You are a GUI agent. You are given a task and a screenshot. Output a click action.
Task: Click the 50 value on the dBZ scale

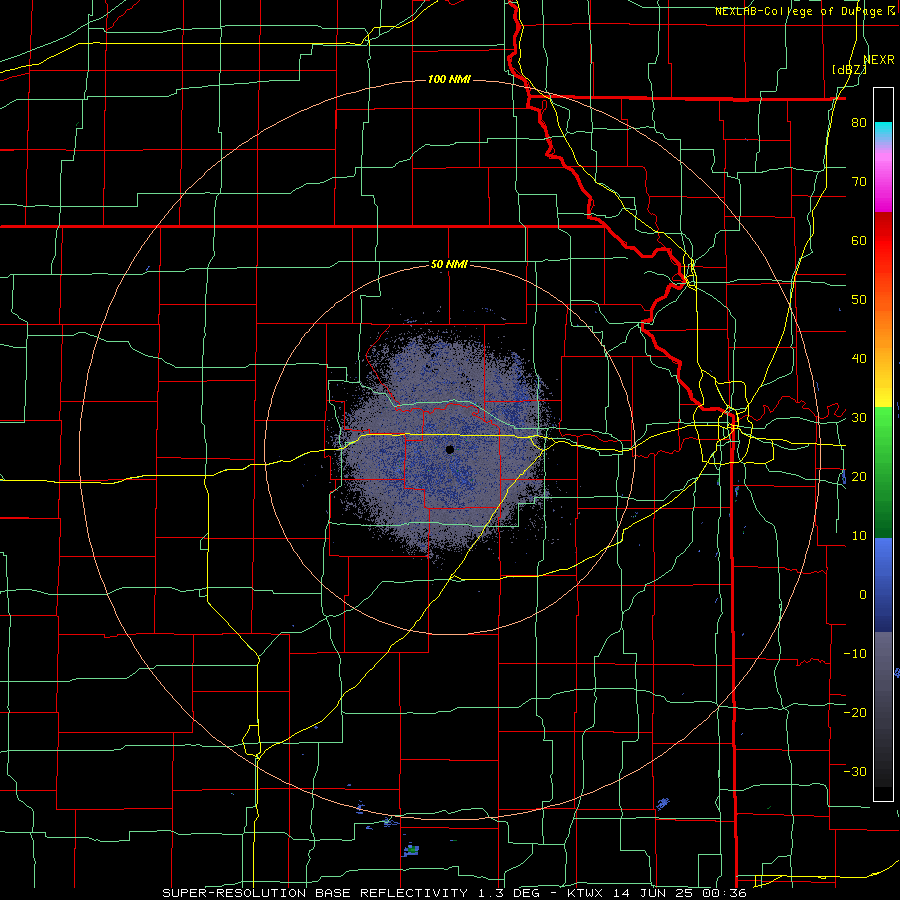tap(859, 300)
